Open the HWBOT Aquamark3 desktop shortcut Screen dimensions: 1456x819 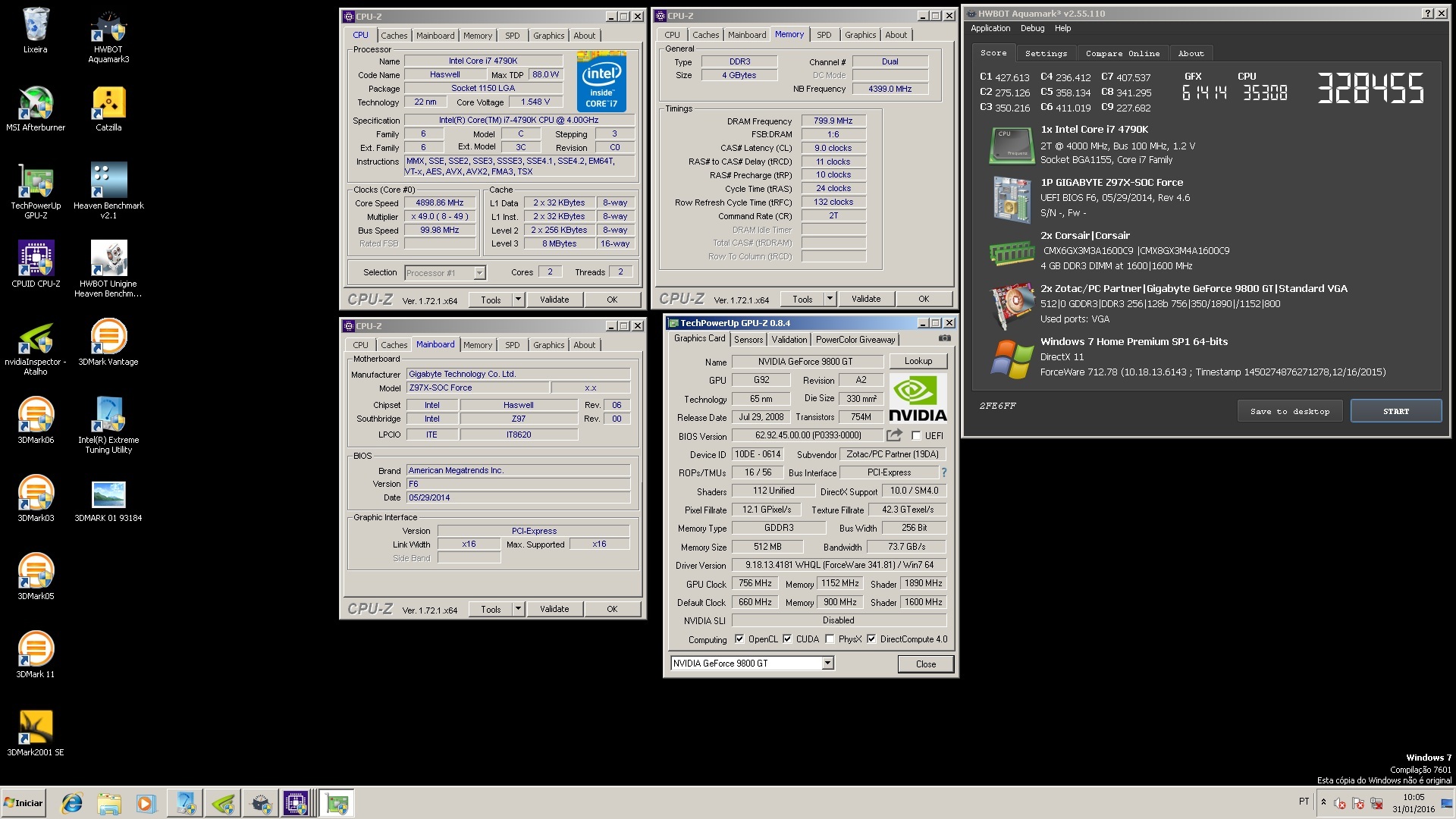click(108, 36)
